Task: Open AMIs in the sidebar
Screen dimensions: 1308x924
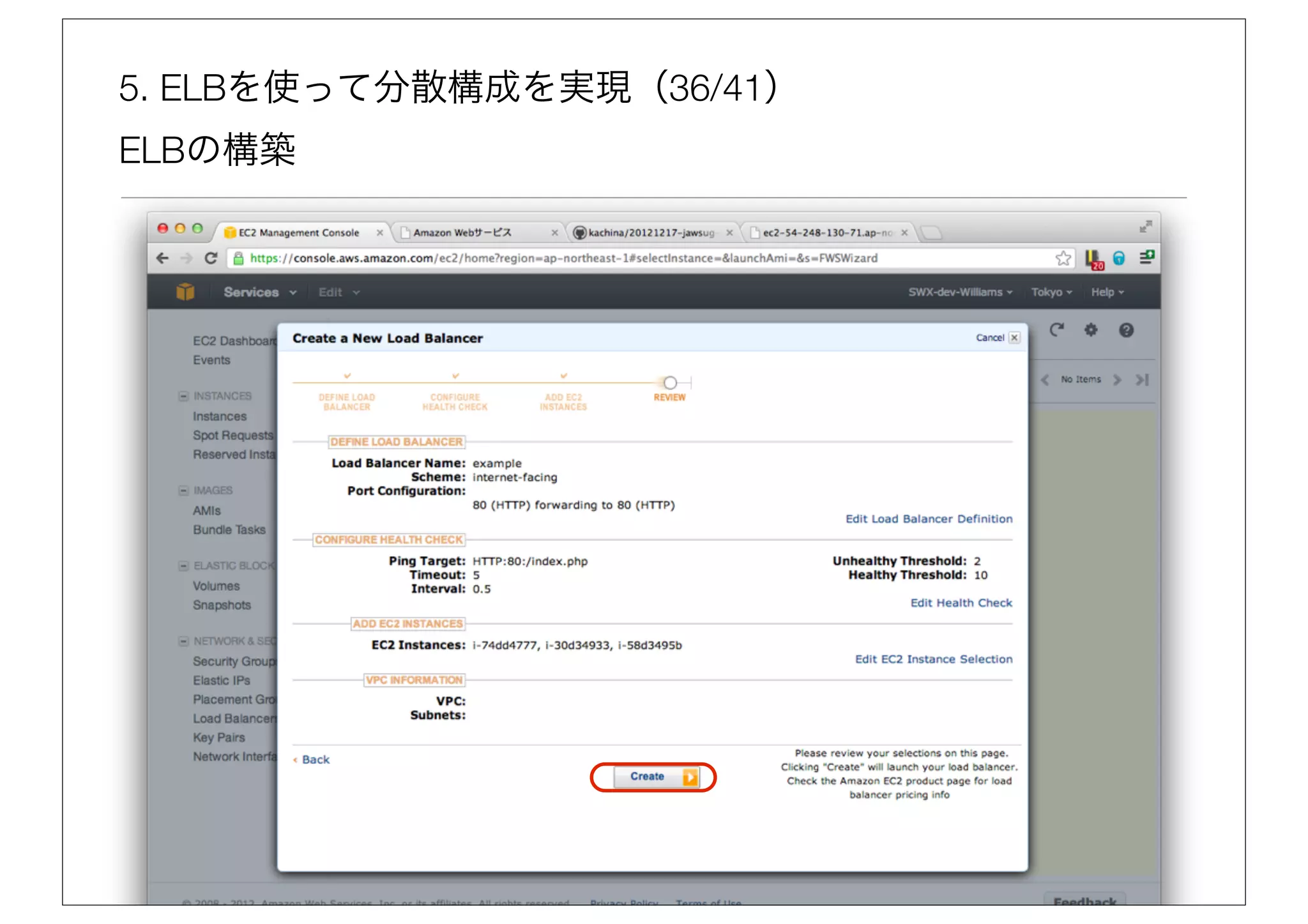Action: pos(207,511)
